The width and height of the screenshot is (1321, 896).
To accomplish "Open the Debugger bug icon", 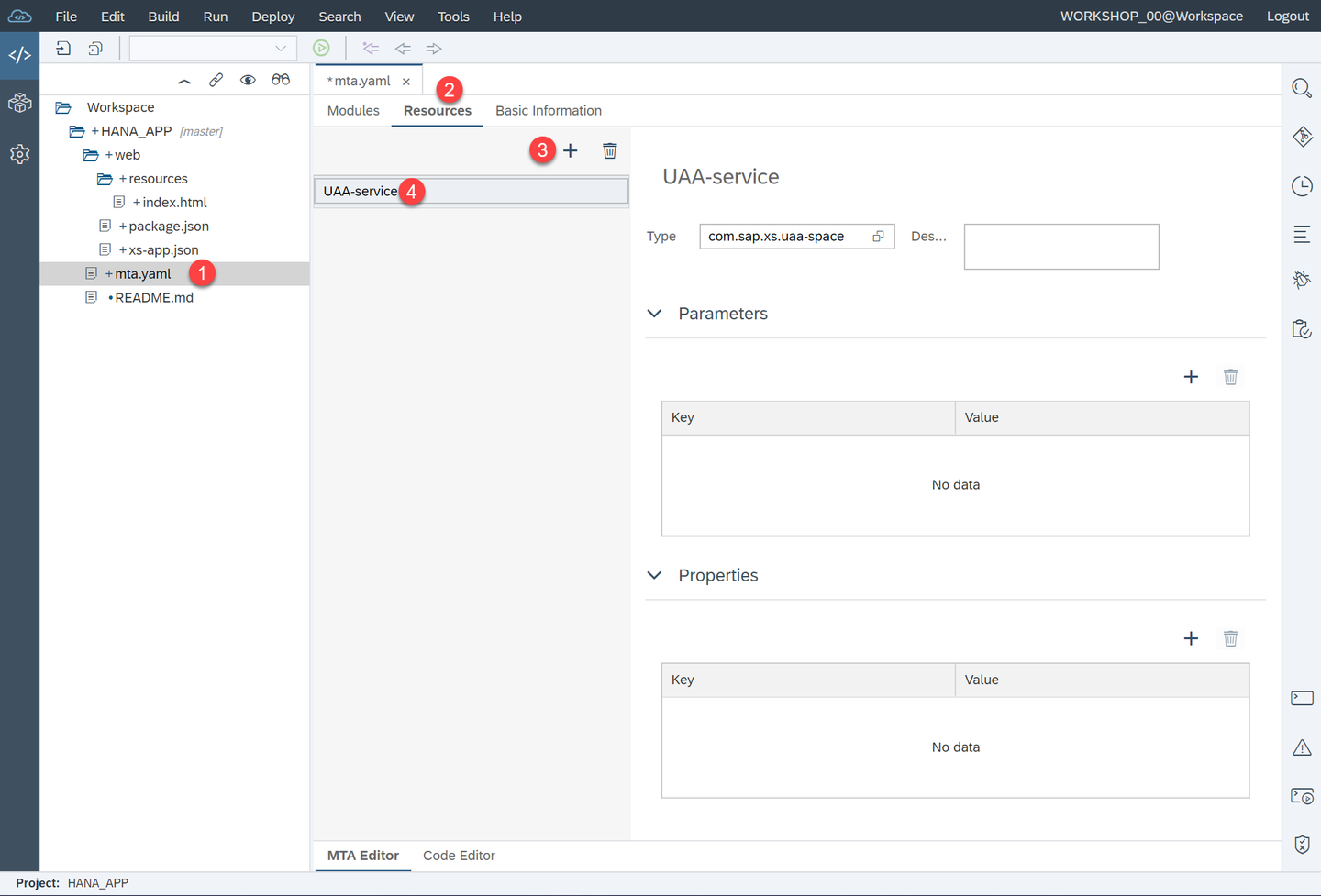I will (1302, 280).
